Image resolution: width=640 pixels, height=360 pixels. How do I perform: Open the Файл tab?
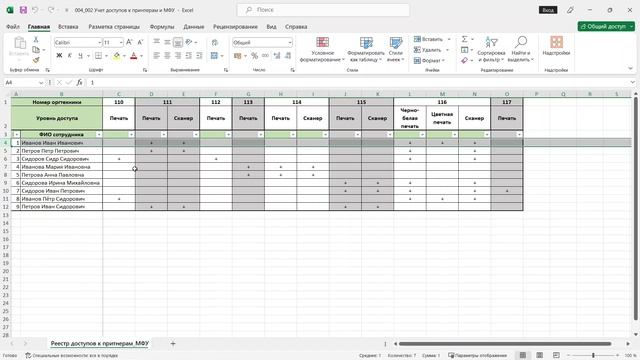(x=13, y=27)
